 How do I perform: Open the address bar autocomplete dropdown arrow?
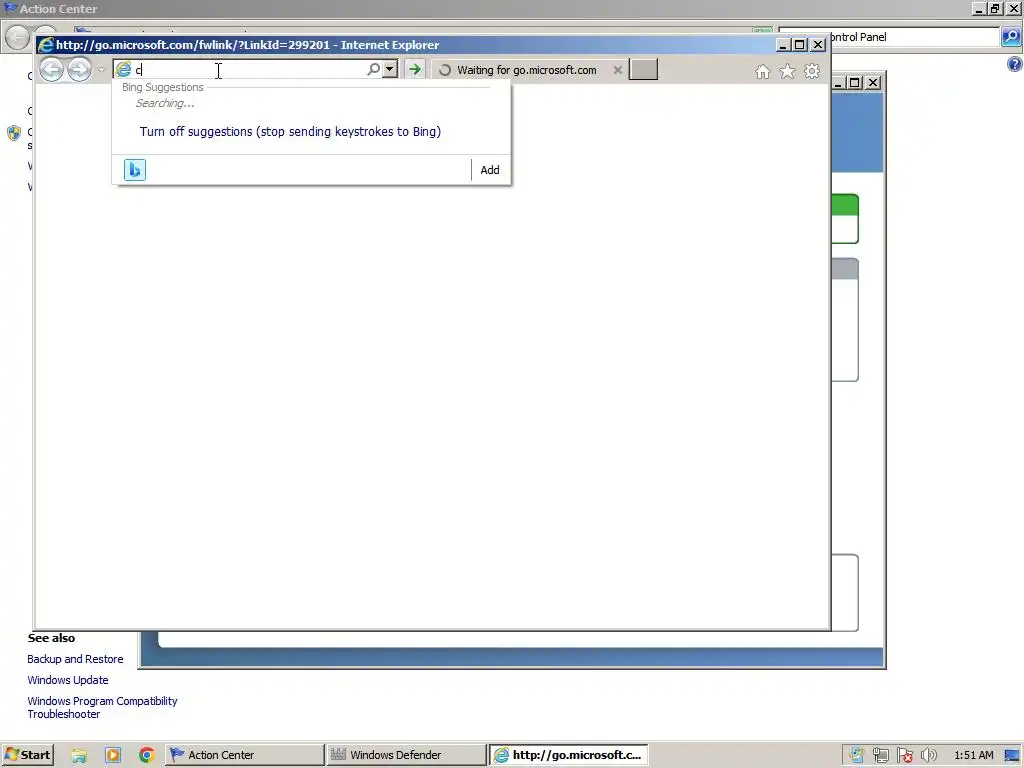[390, 69]
